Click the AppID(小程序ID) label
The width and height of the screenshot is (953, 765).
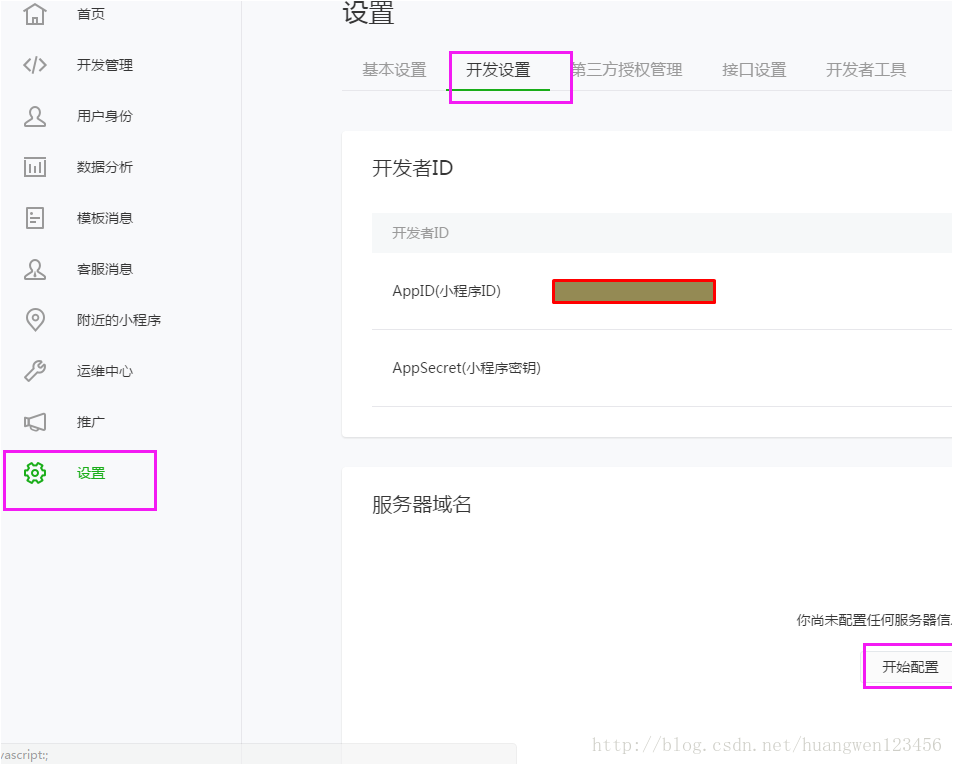click(447, 291)
